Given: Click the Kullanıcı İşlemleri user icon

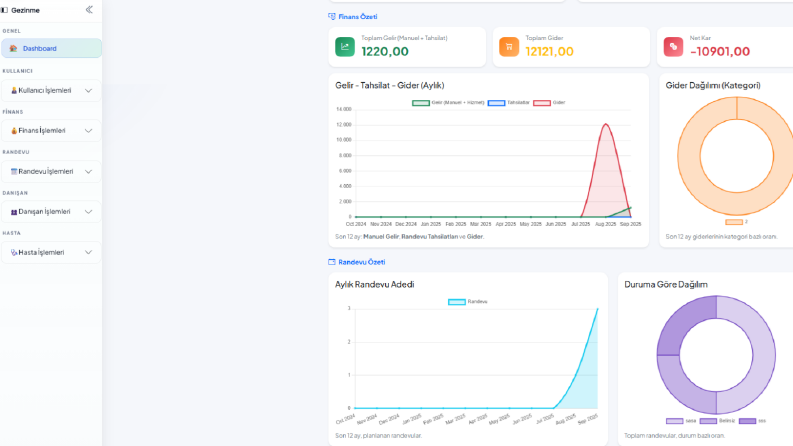Looking at the screenshot, I should tap(14, 91).
